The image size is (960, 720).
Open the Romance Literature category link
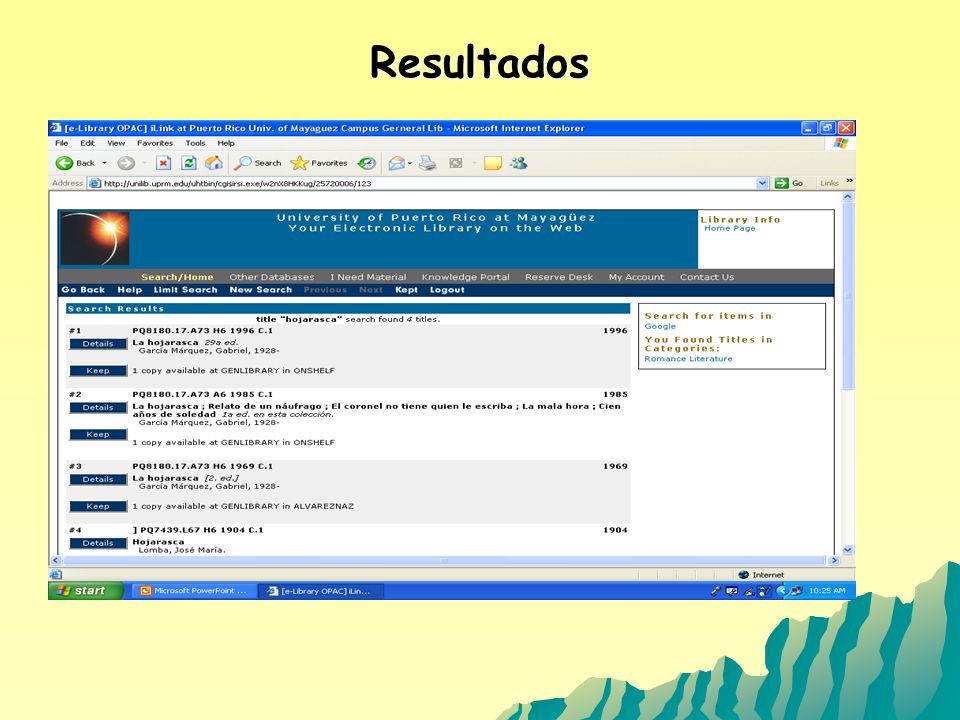coord(688,359)
